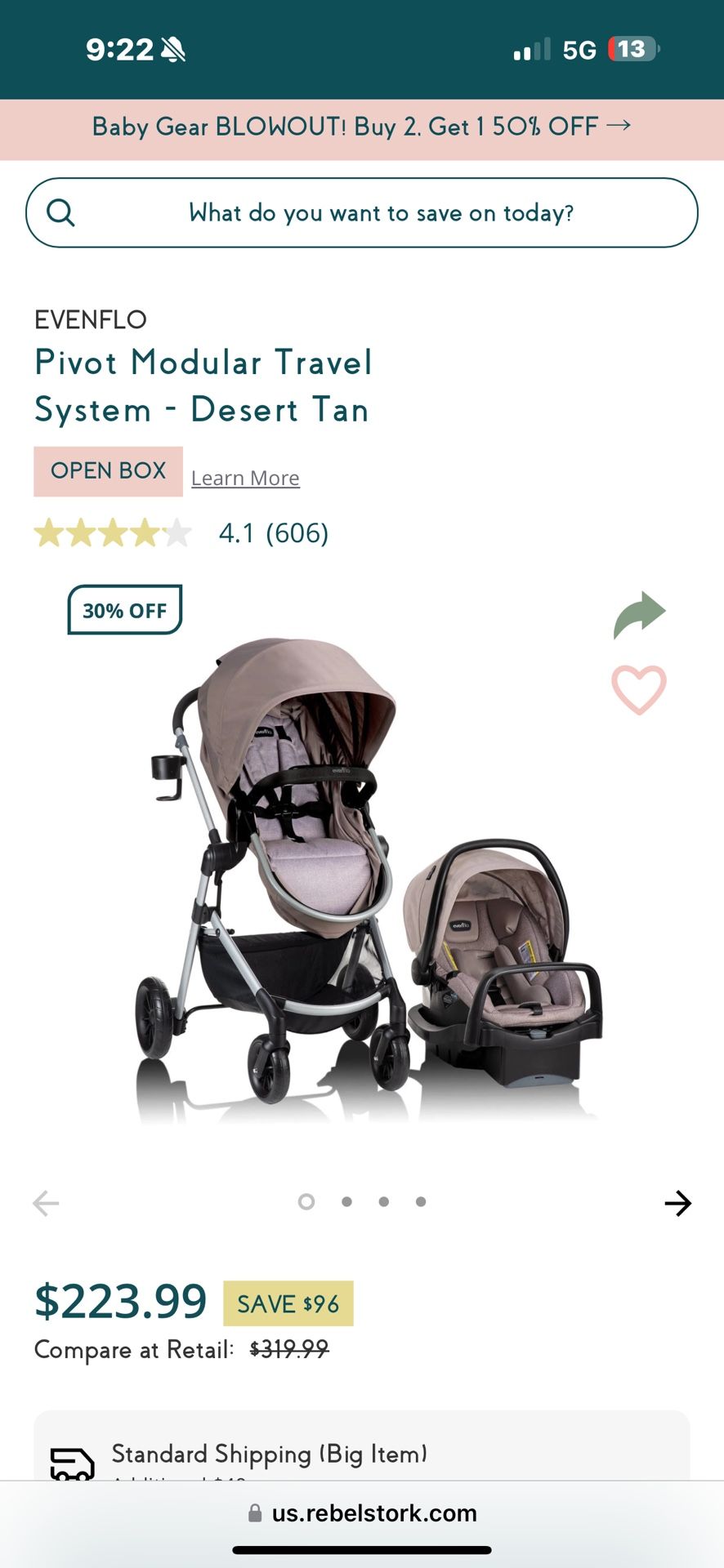Image resolution: width=724 pixels, height=1568 pixels.
Task: Focus the 'What do you want to save' search field
Action: click(362, 213)
